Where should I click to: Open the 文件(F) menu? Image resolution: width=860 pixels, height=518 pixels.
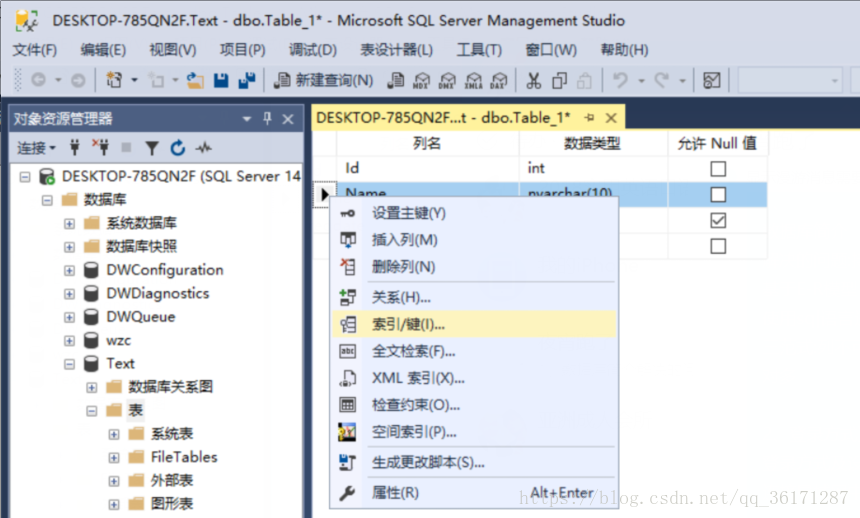coord(35,50)
